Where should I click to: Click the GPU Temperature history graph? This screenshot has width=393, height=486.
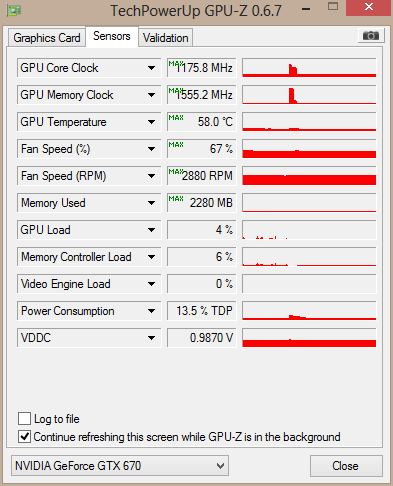click(309, 122)
